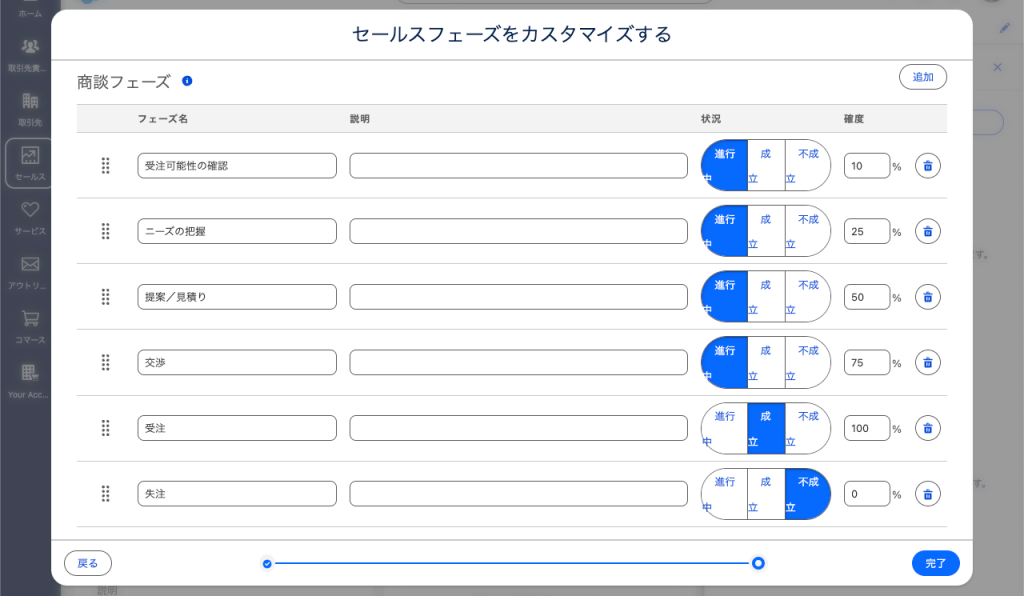Set 提案／見積り status to 不成立
The width and height of the screenshot is (1024, 596).
(807, 297)
